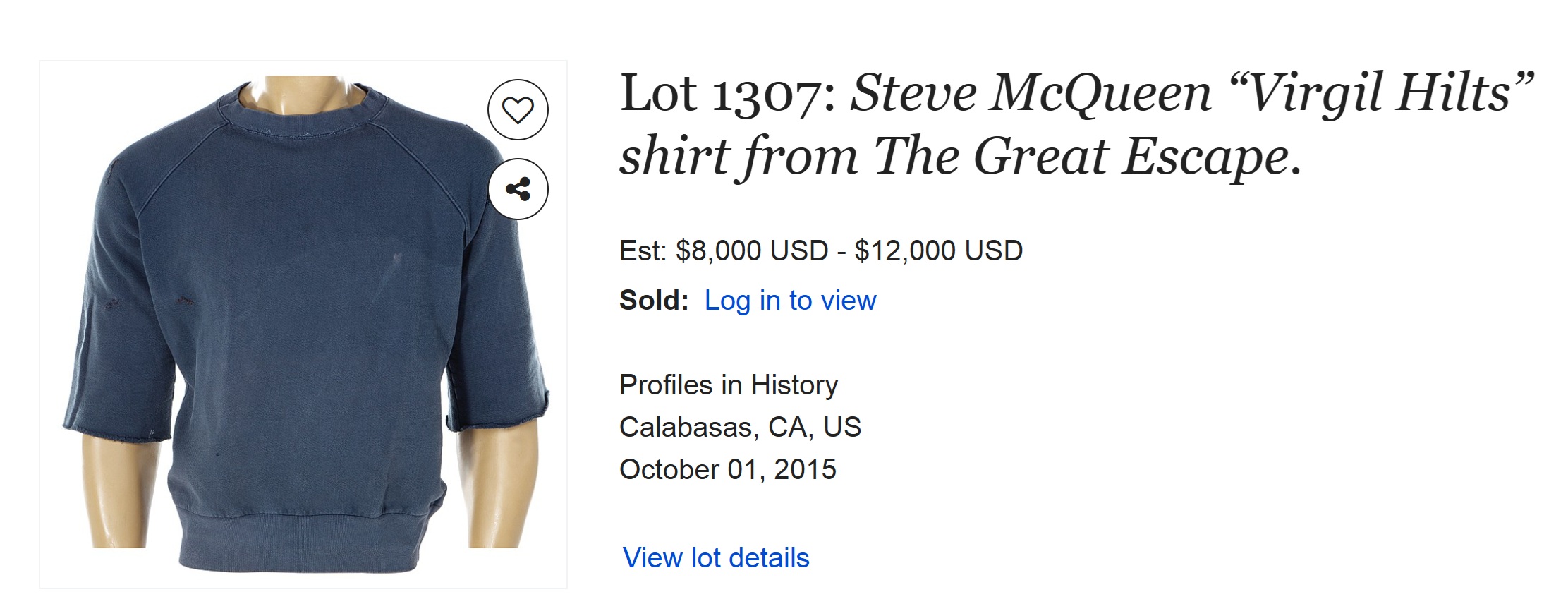The image size is (1568, 616).
Task: Click the "Profiles in History" auction house name
Action: pos(729,385)
